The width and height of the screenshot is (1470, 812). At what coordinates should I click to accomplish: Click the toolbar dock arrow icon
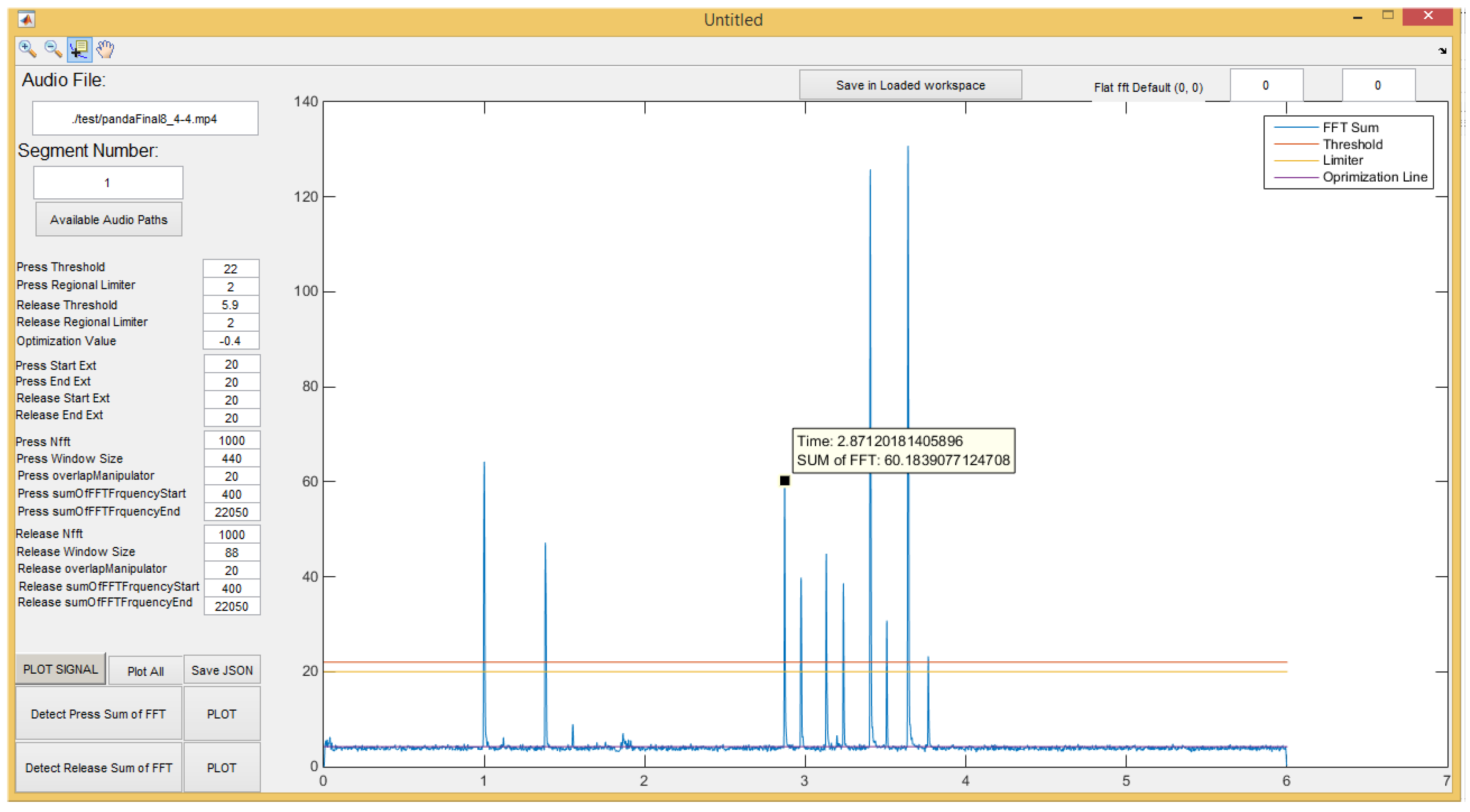(1442, 51)
